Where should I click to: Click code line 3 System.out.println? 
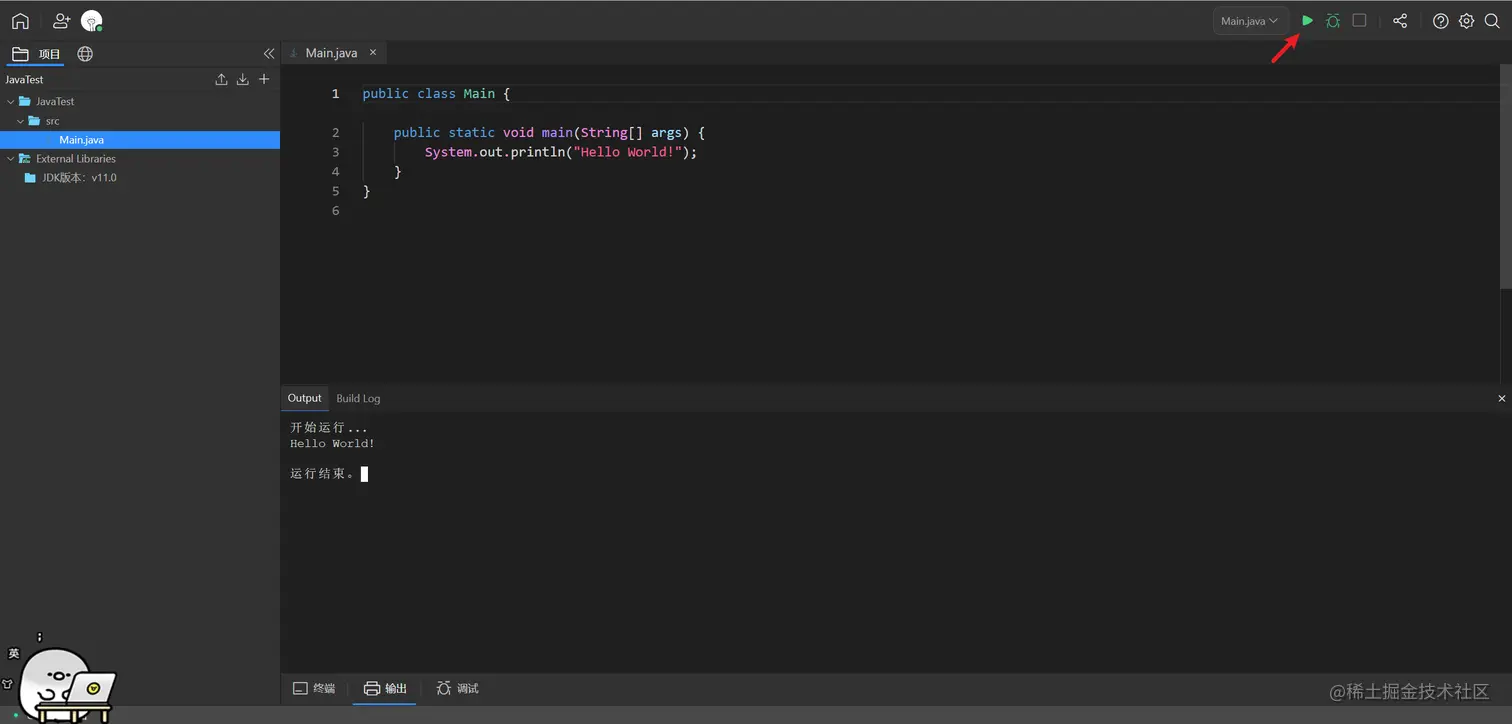[560, 152]
